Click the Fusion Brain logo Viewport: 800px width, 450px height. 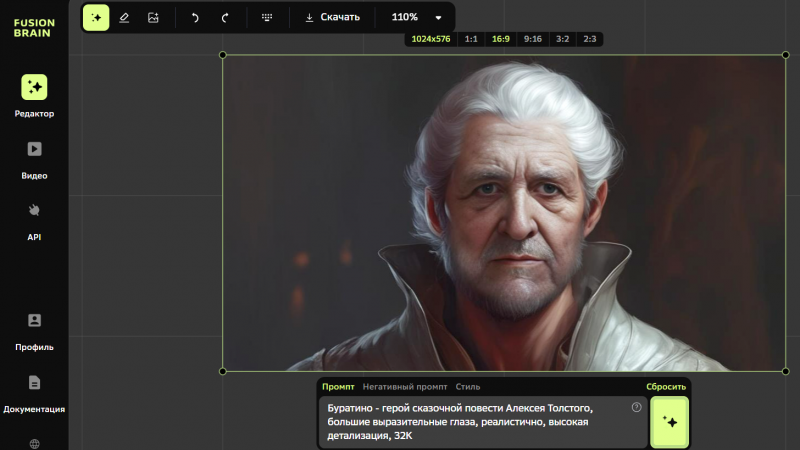[x=34, y=28]
